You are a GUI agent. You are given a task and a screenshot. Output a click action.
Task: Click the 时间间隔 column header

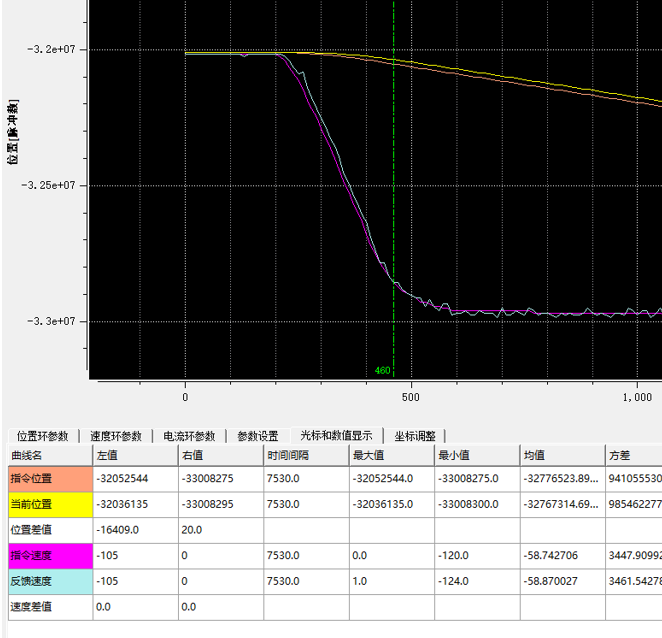click(x=307, y=456)
